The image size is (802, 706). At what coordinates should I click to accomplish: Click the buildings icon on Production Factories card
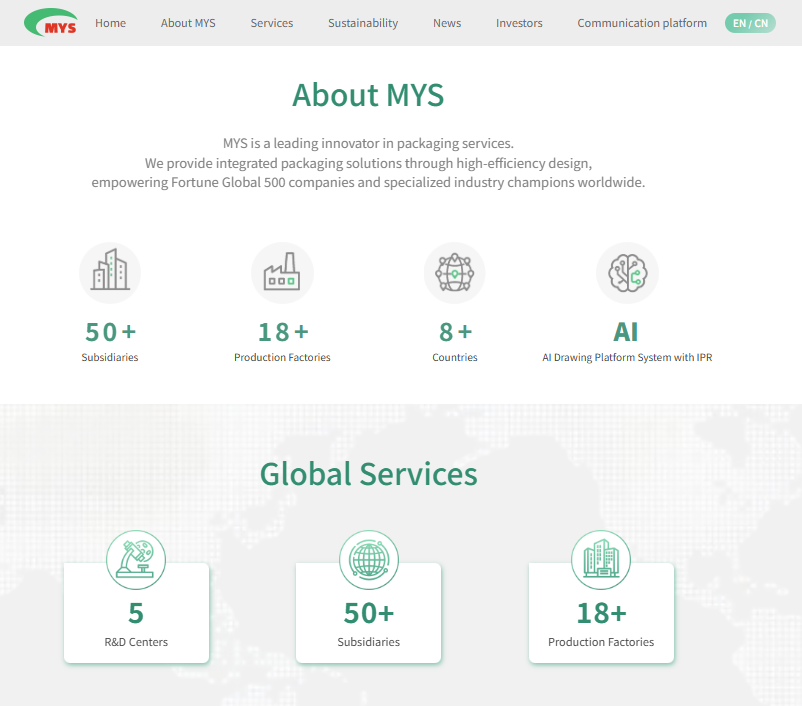coord(601,560)
